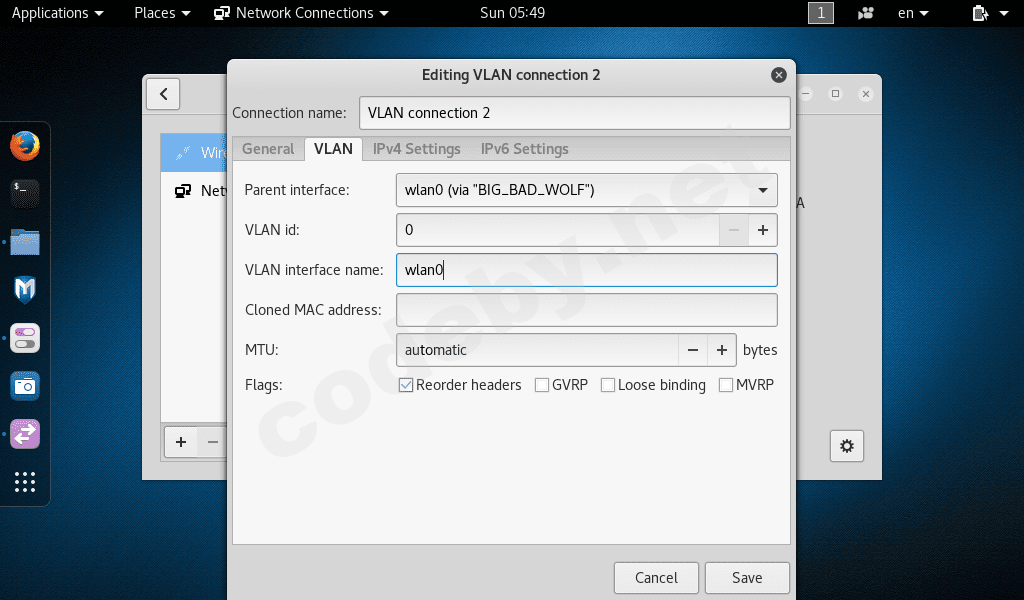
Task: Open the en language selector
Action: click(913, 13)
